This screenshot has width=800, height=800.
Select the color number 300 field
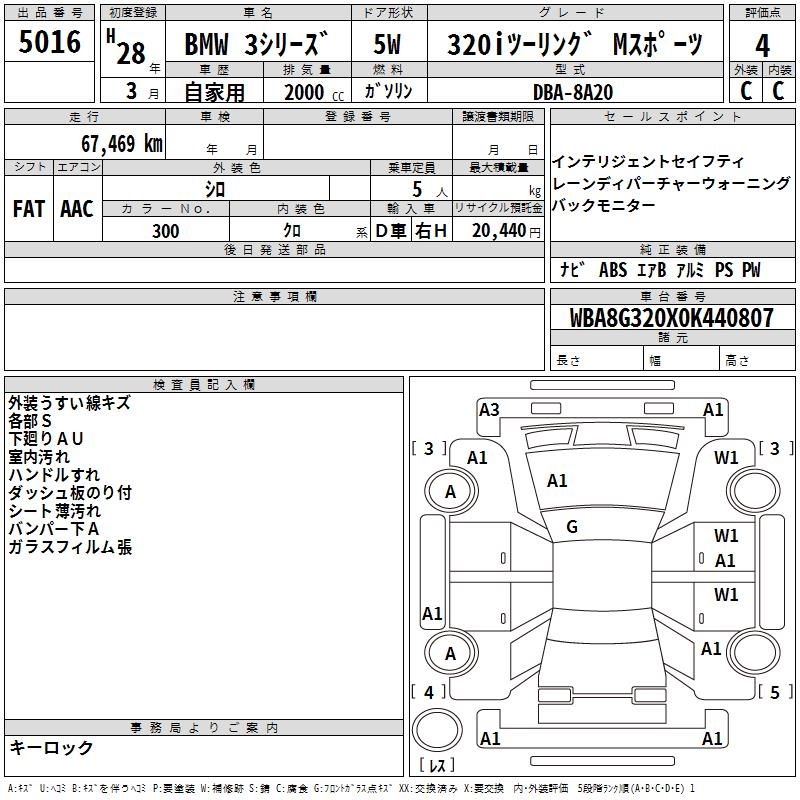tap(166, 231)
